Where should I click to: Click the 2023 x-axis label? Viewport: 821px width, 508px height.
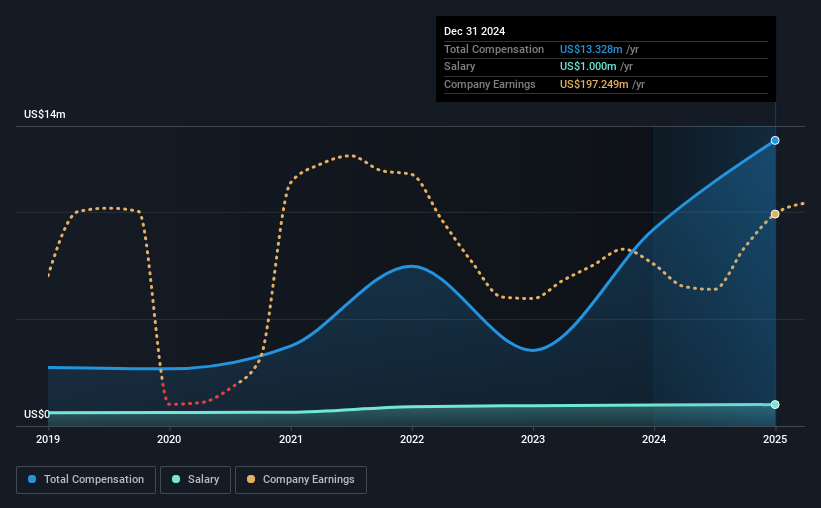tap(533, 439)
